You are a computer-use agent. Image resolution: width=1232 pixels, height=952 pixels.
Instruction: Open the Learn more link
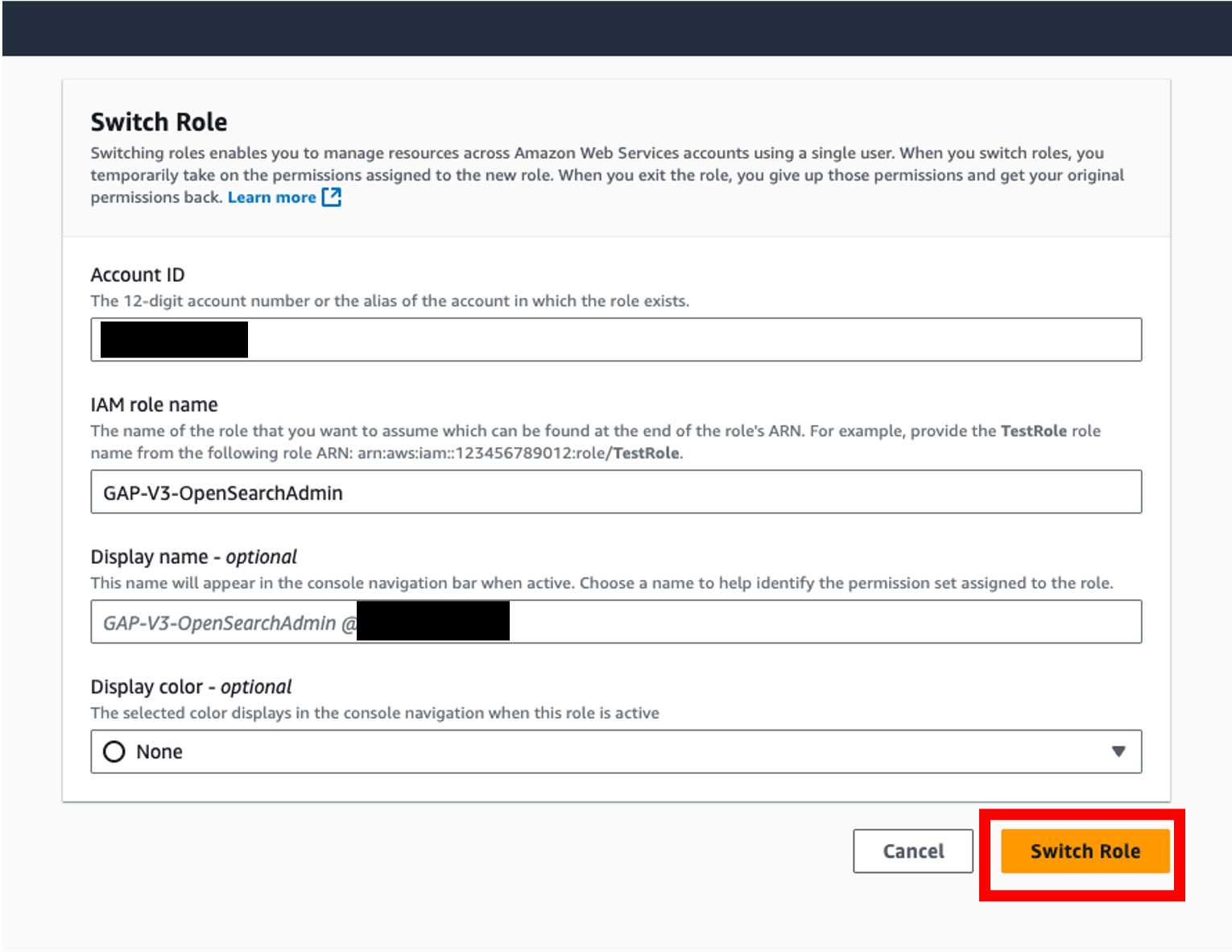coord(272,197)
